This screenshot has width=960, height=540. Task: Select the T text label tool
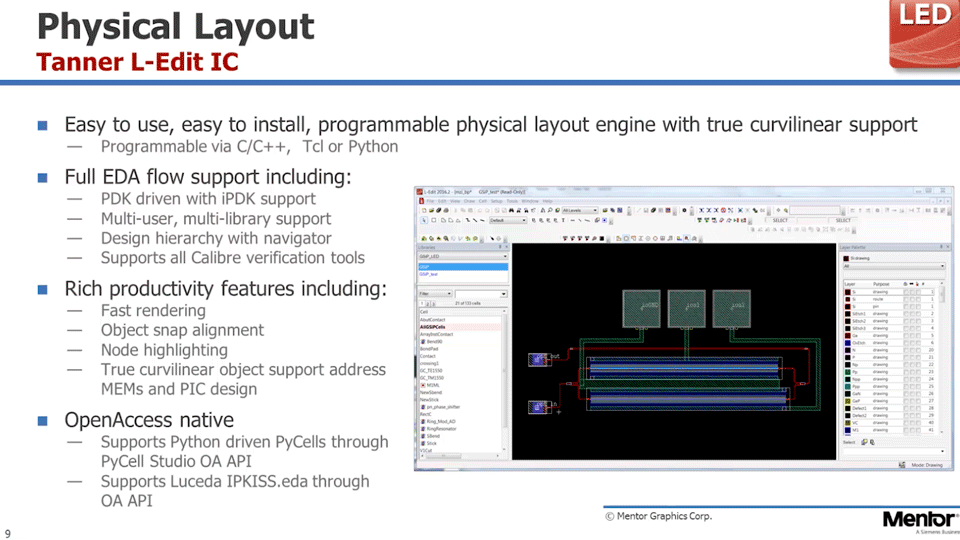point(563,220)
